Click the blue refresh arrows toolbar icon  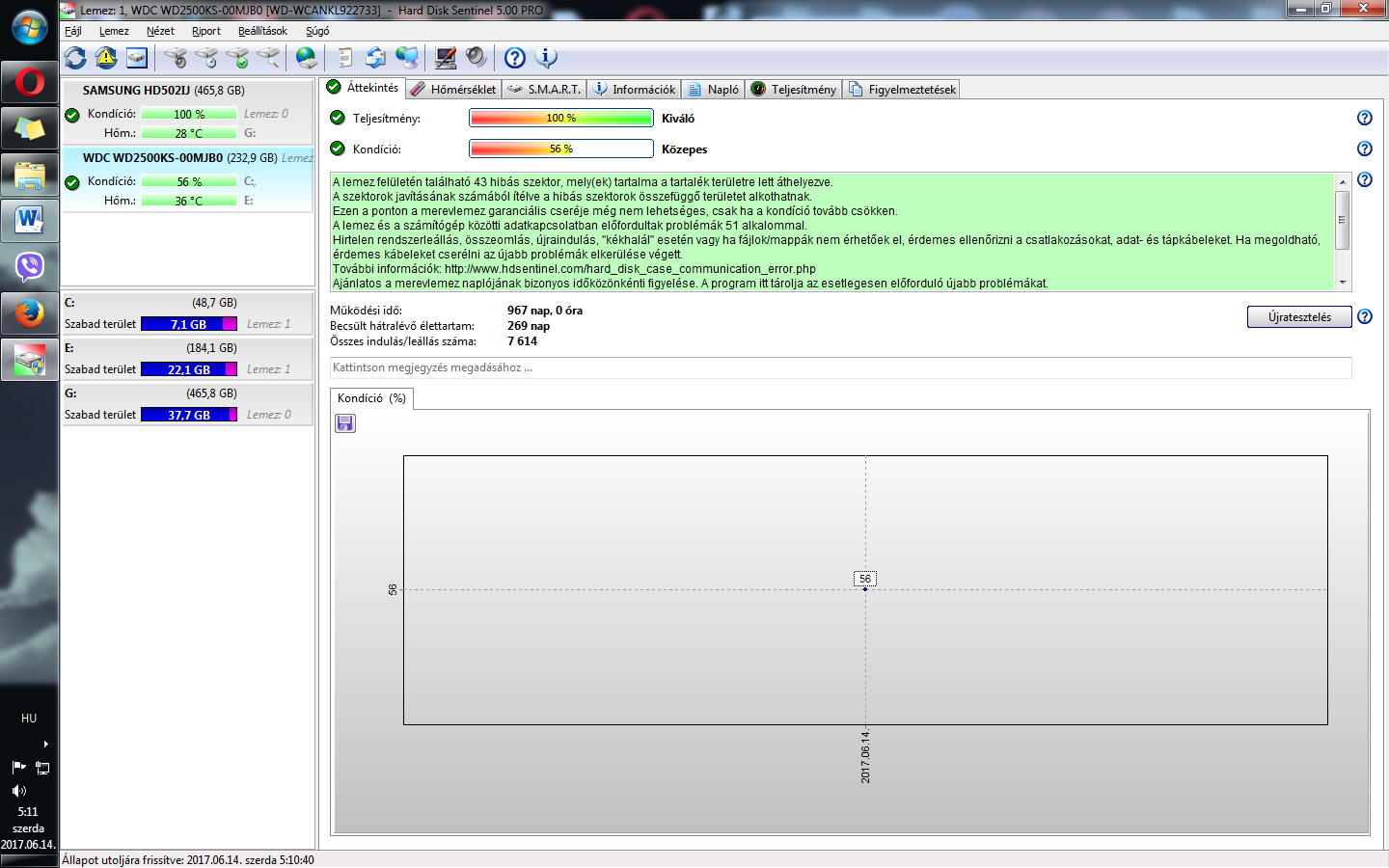coord(75,58)
